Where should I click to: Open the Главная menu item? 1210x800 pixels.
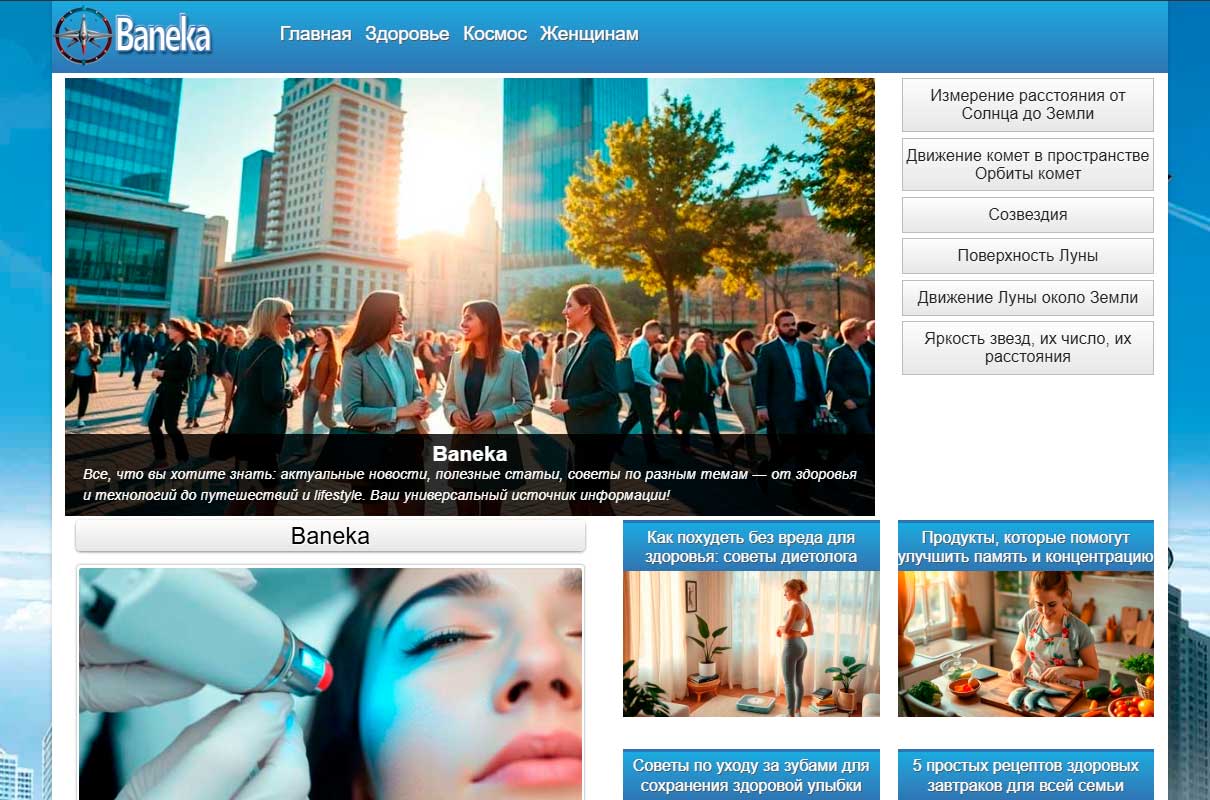315,33
